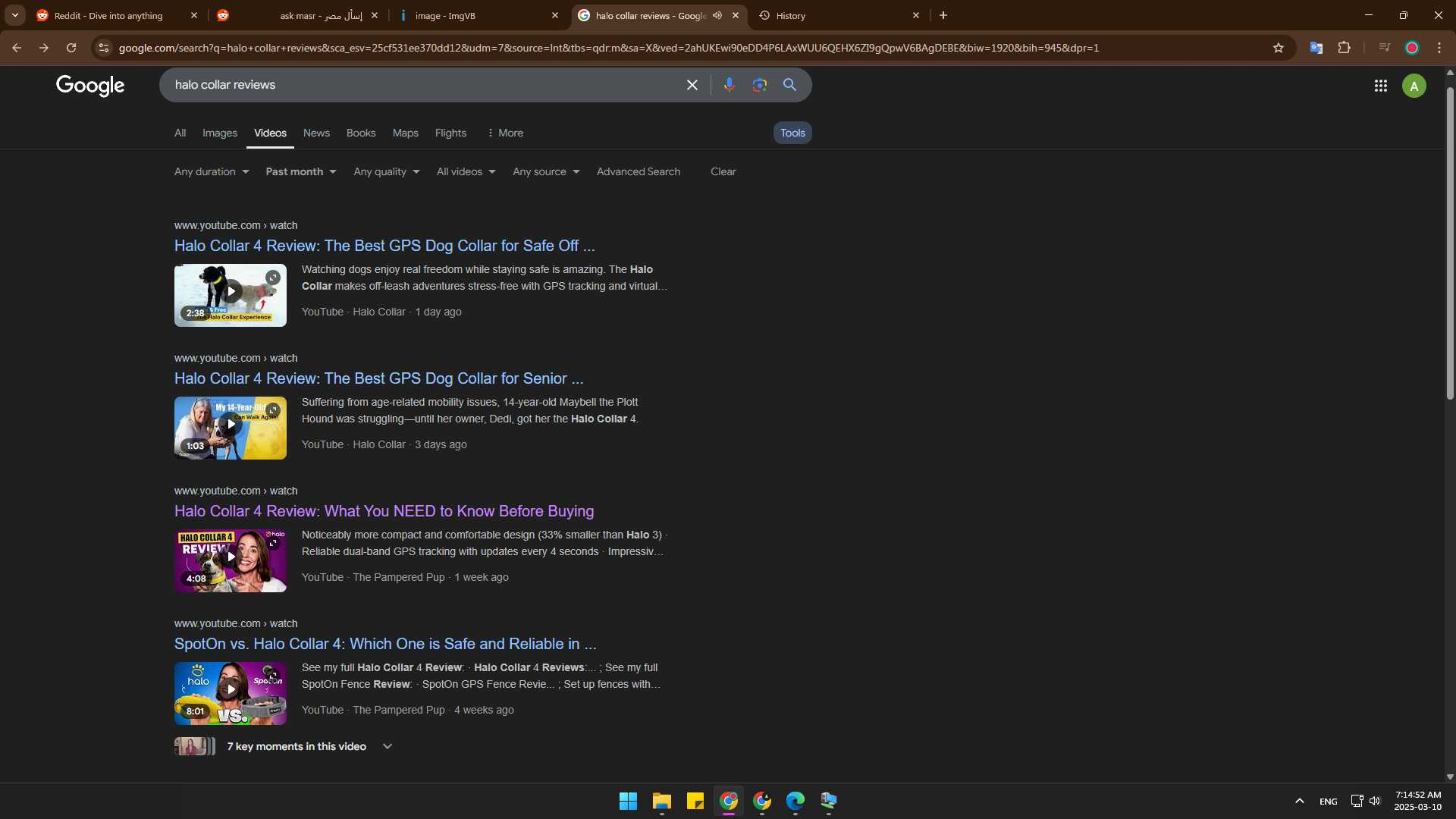Open Sticky Notes from the taskbar
This screenshot has height=819, width=1456.
(695, 801)
